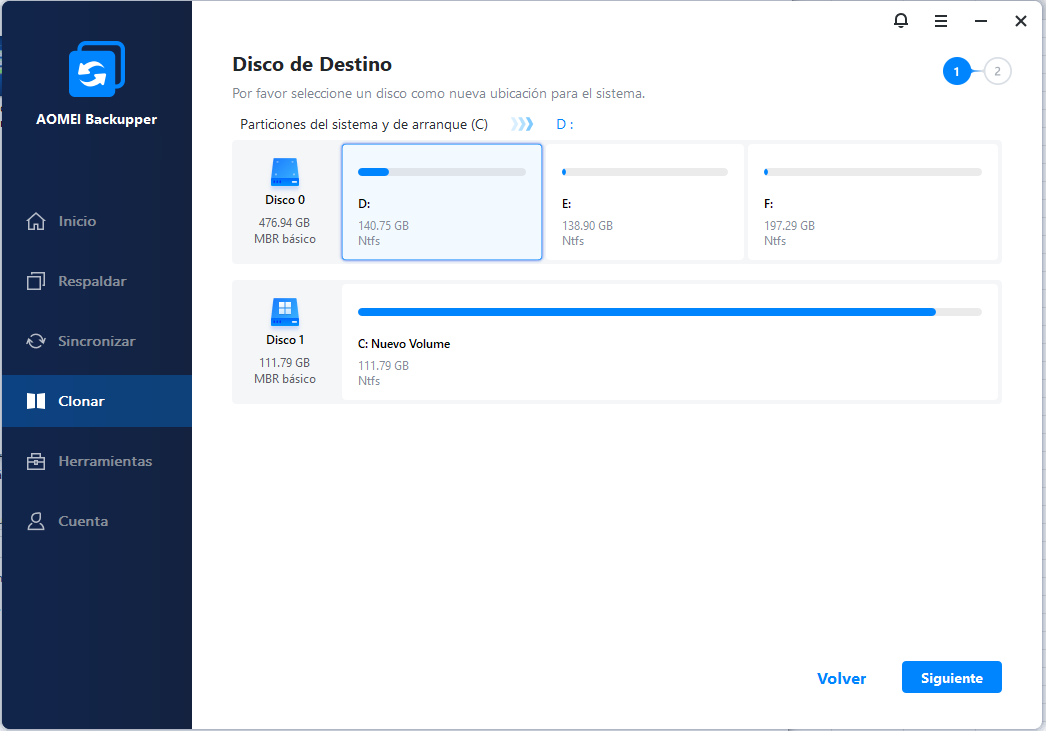Click the Cuenta user icon

(36, 522)
